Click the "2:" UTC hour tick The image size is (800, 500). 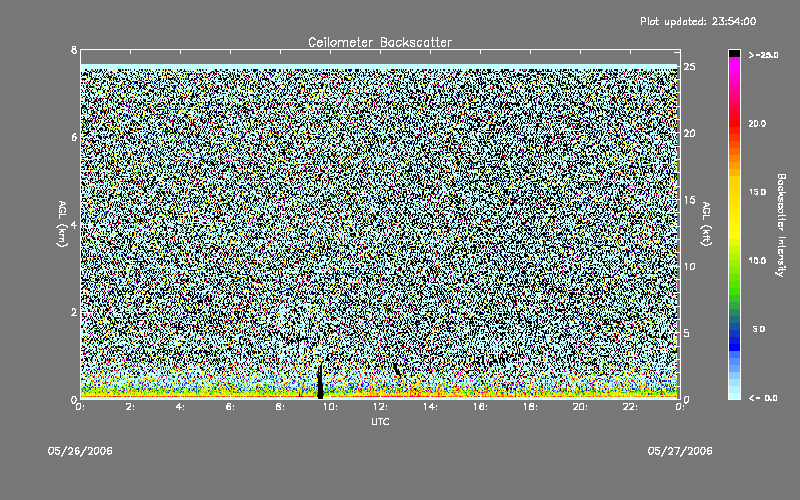click(x=131, y=407)
